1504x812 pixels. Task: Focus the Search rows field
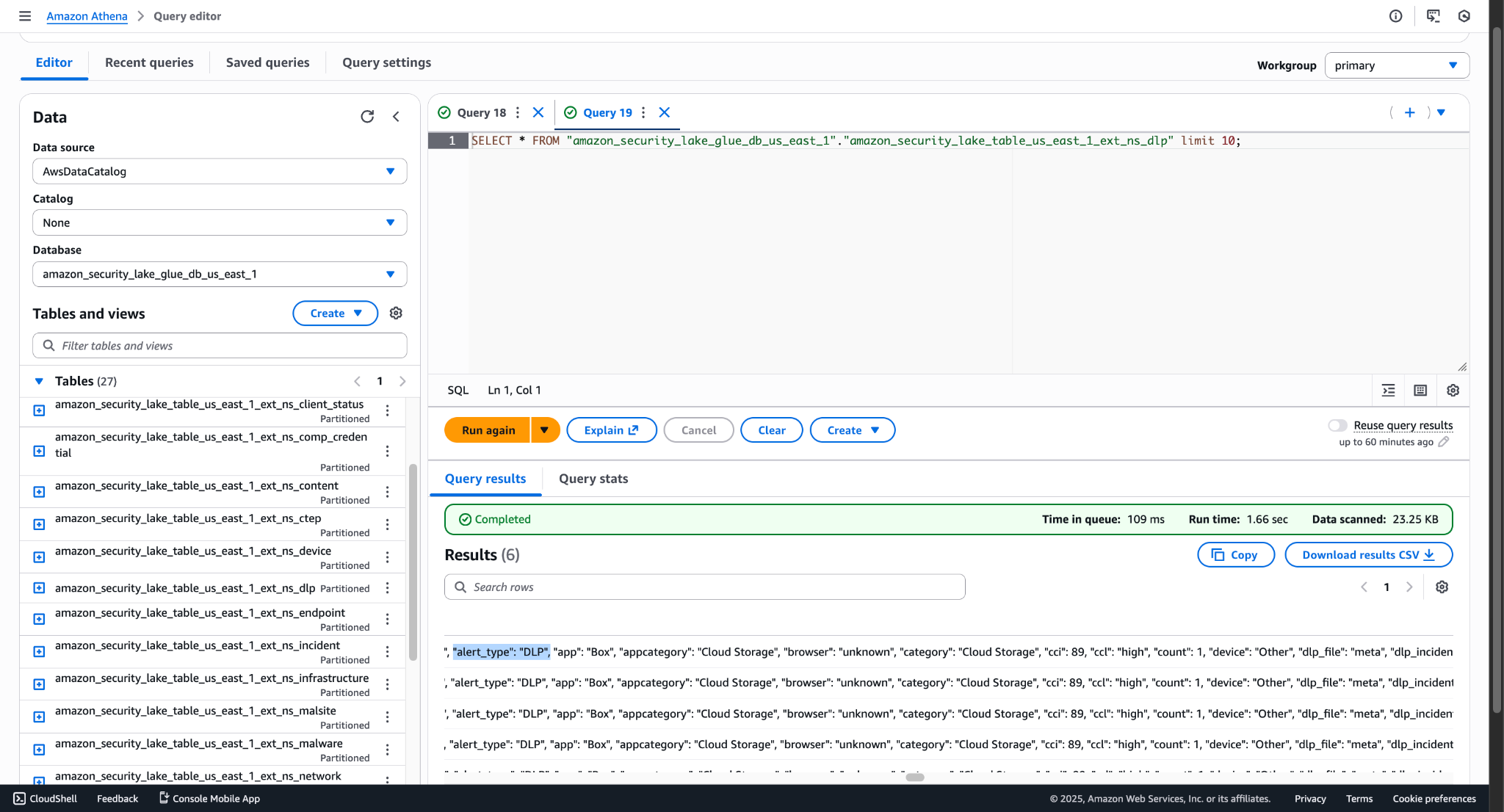click(x=704, y=587)
